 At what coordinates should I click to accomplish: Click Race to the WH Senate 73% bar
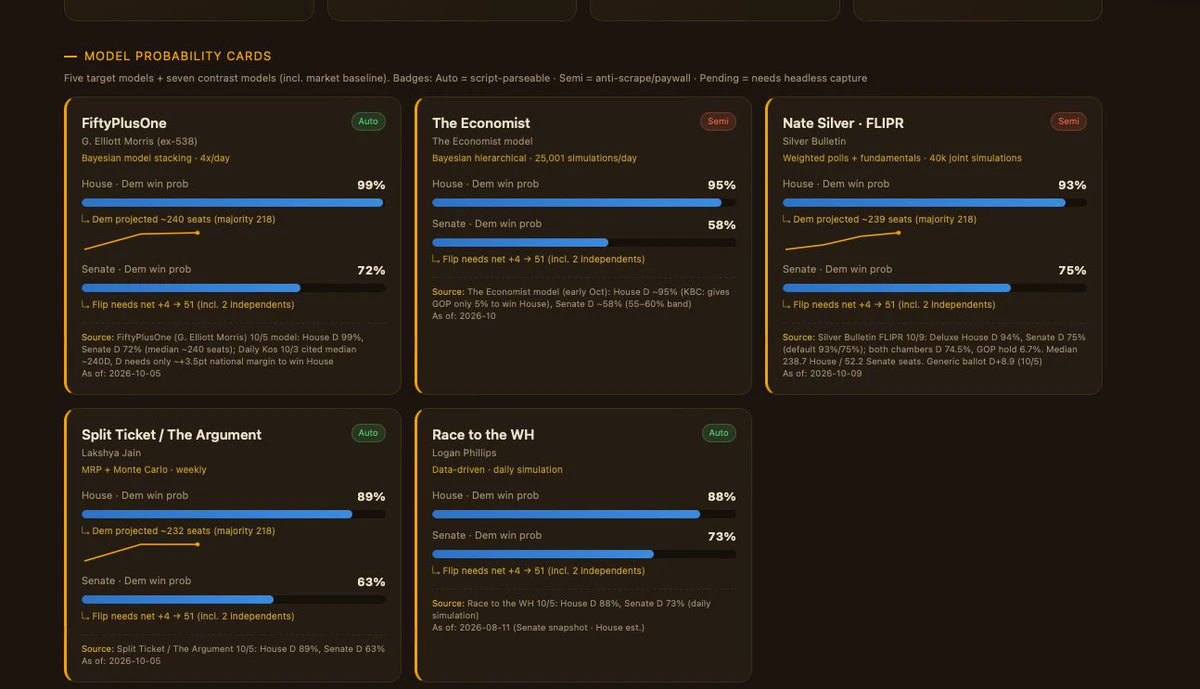(584, 554)
